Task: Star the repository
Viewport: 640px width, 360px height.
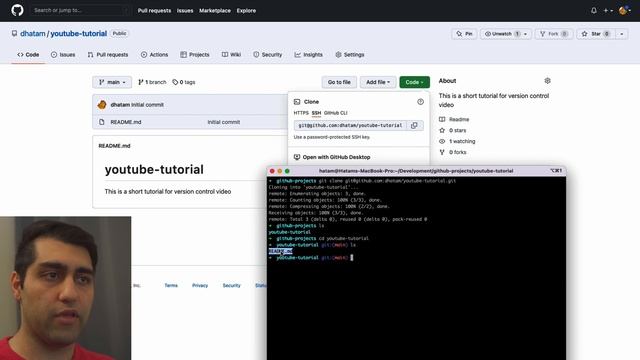Action: click(596, 34)
